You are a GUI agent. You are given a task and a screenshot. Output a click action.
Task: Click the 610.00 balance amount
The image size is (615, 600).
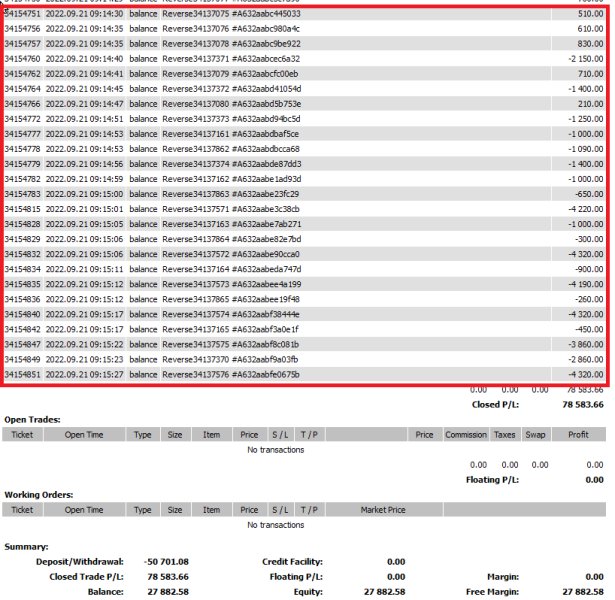click(x=590, y=29)
